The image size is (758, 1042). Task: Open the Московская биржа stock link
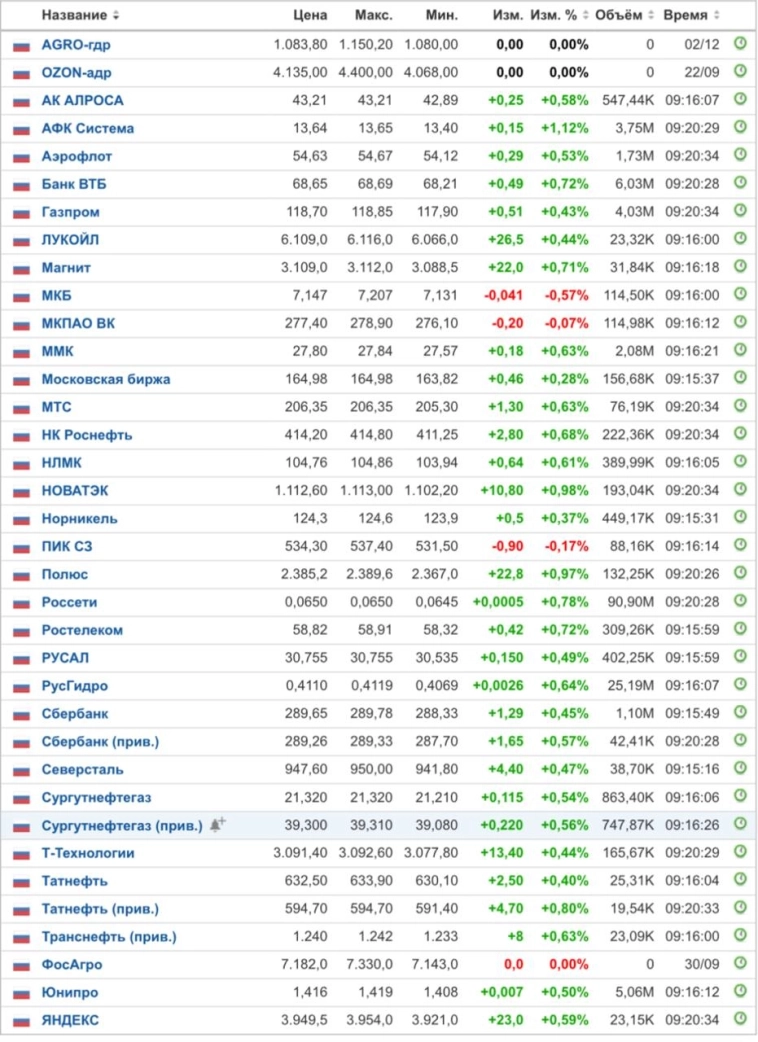pos(106,379)
